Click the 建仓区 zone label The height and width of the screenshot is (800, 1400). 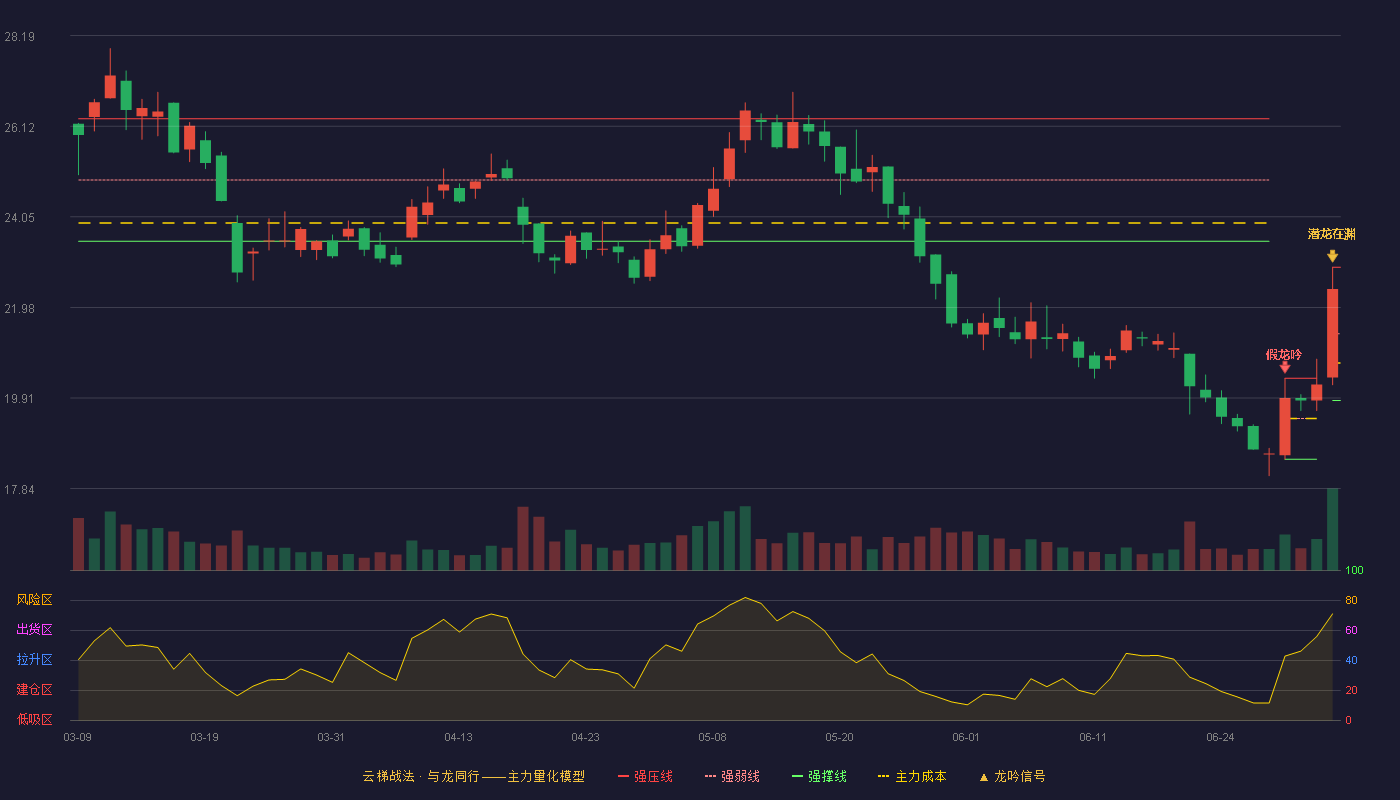point(34,690)
